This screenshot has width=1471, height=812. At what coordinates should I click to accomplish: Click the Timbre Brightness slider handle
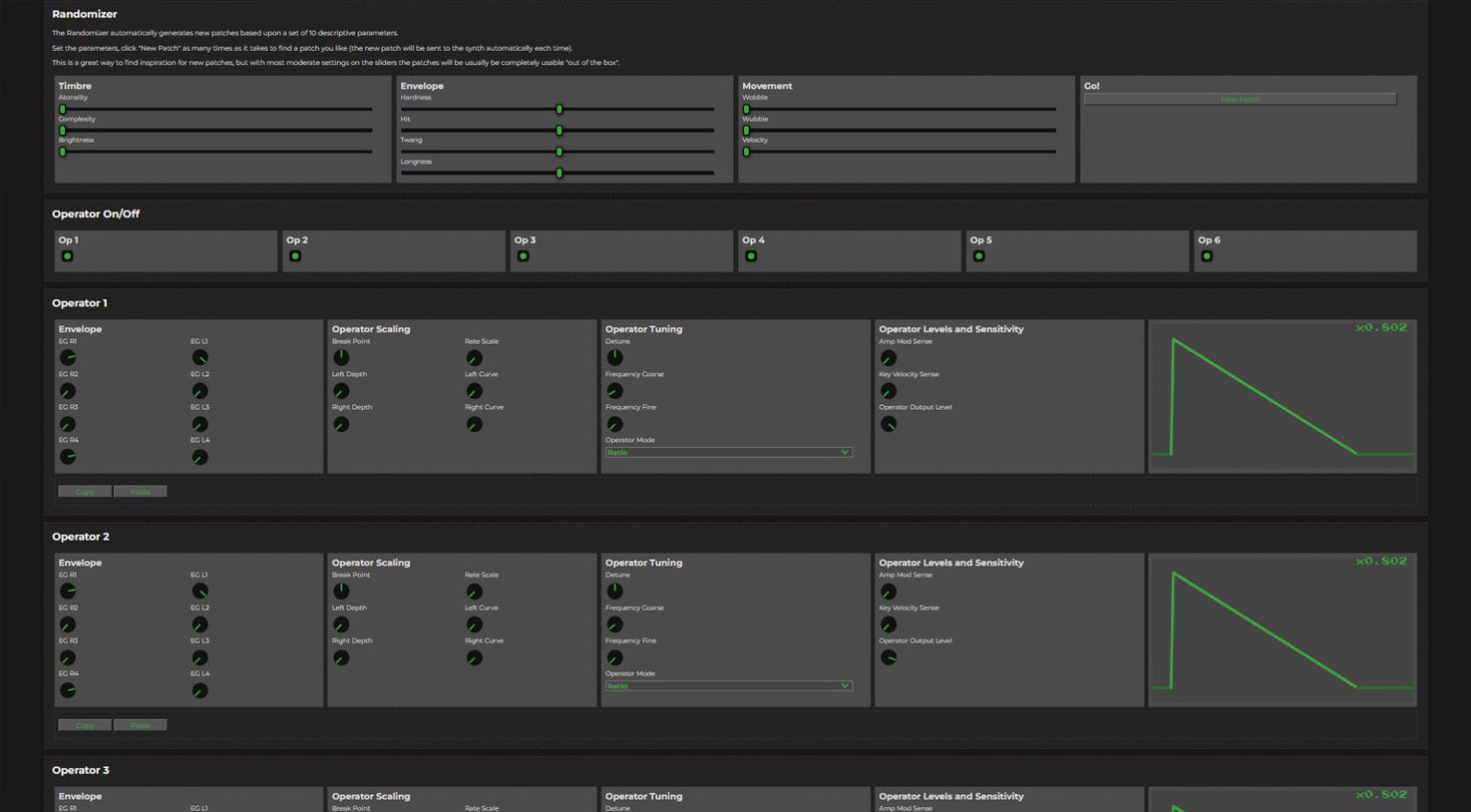point(63,151)
